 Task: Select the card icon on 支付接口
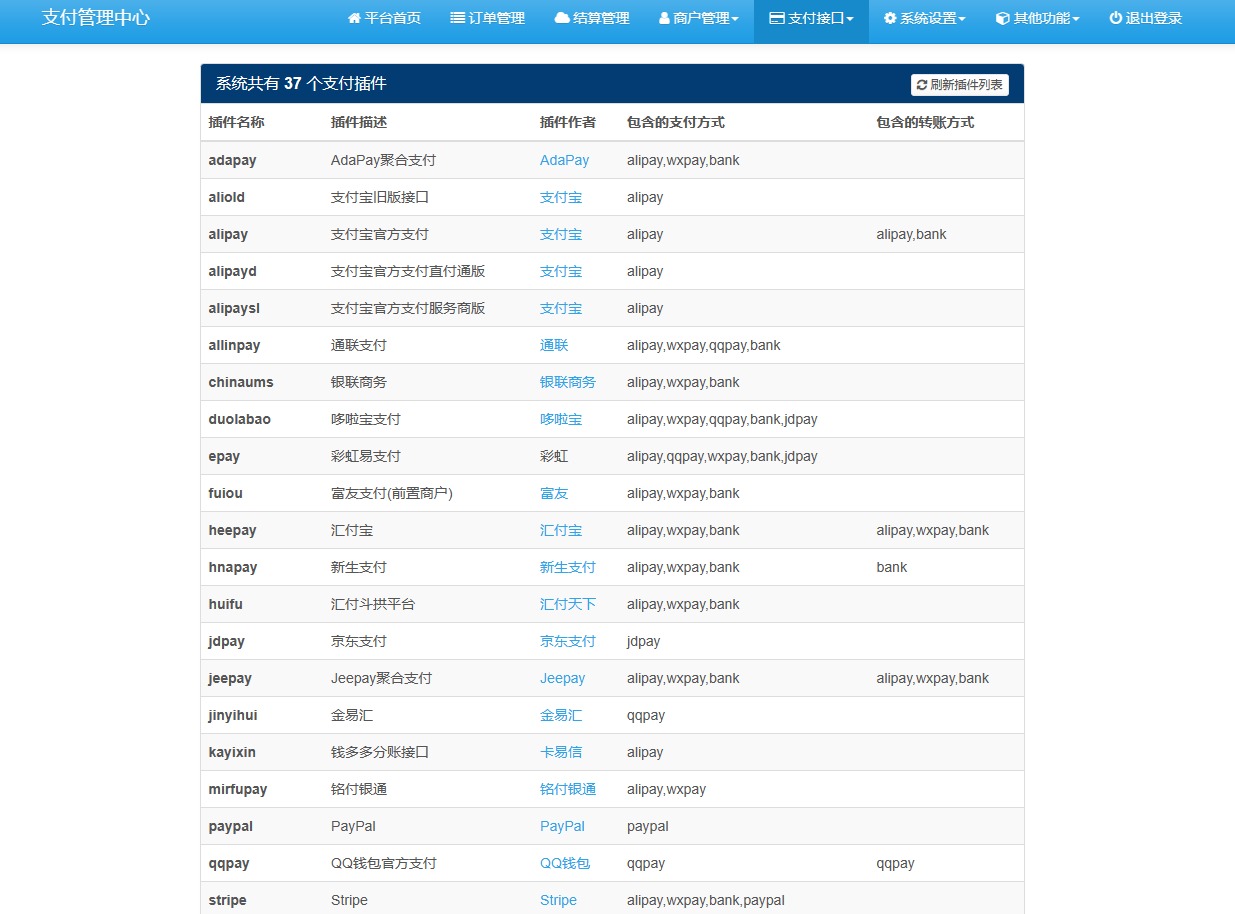click(x=775, y=17)
